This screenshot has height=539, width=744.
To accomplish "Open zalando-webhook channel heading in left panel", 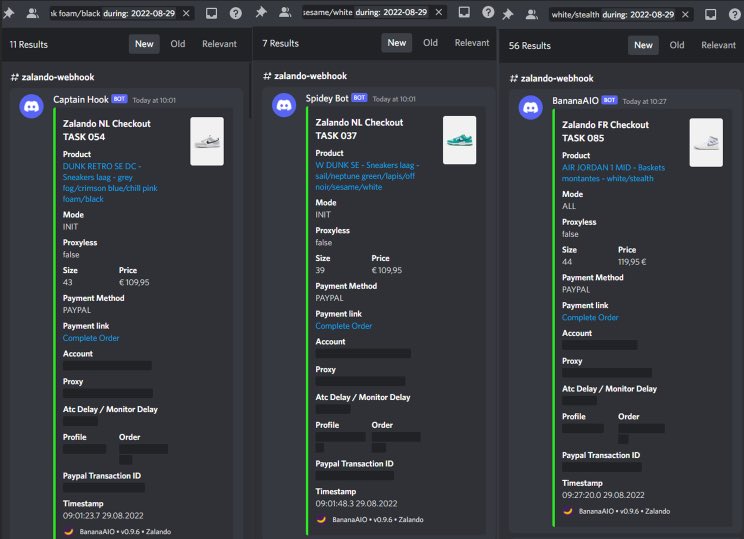I will [52, 77].
